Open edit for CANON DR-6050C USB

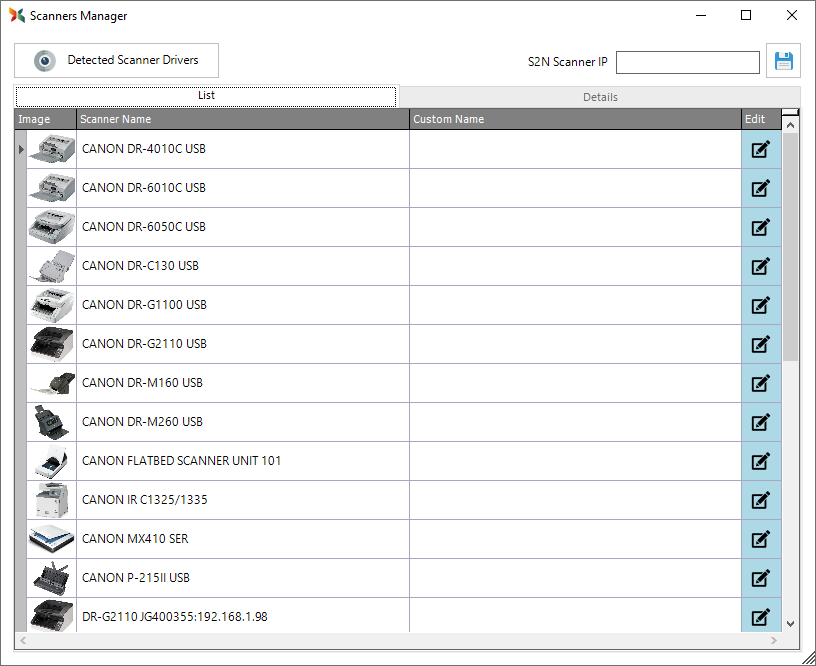pos(760,227)
